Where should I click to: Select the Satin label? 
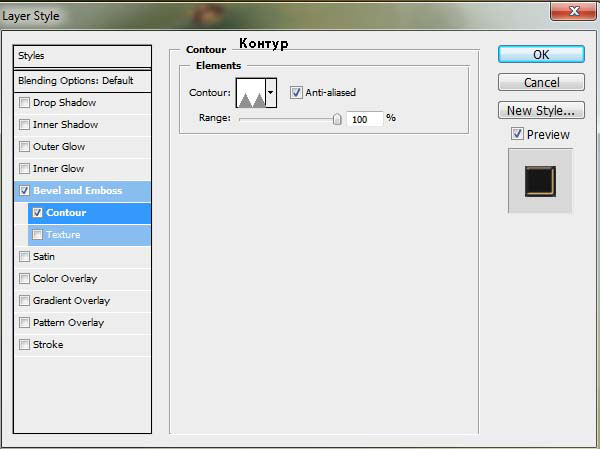click(x=44, y=256)
